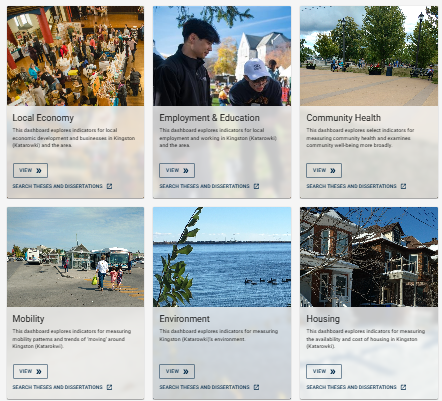View the Housing dashboard

(x=324, y=371)
